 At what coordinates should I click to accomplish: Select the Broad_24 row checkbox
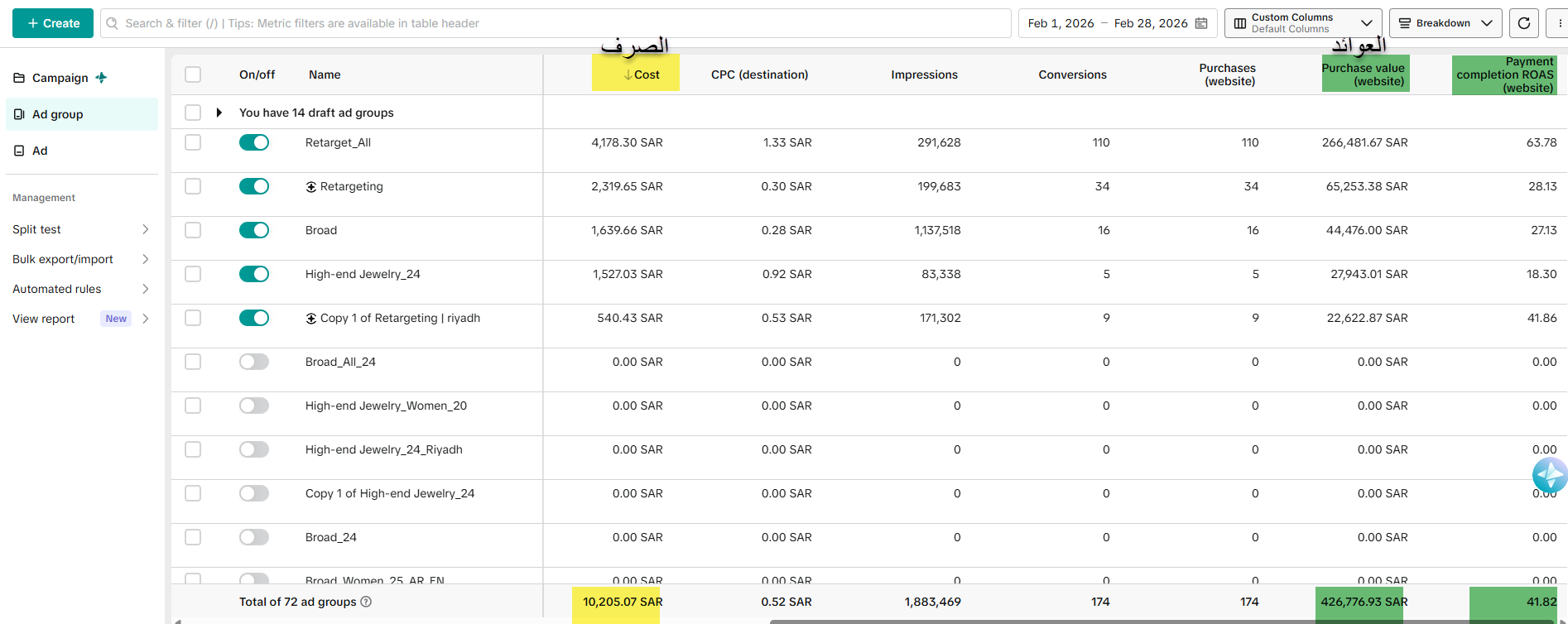tap(193, 537)
